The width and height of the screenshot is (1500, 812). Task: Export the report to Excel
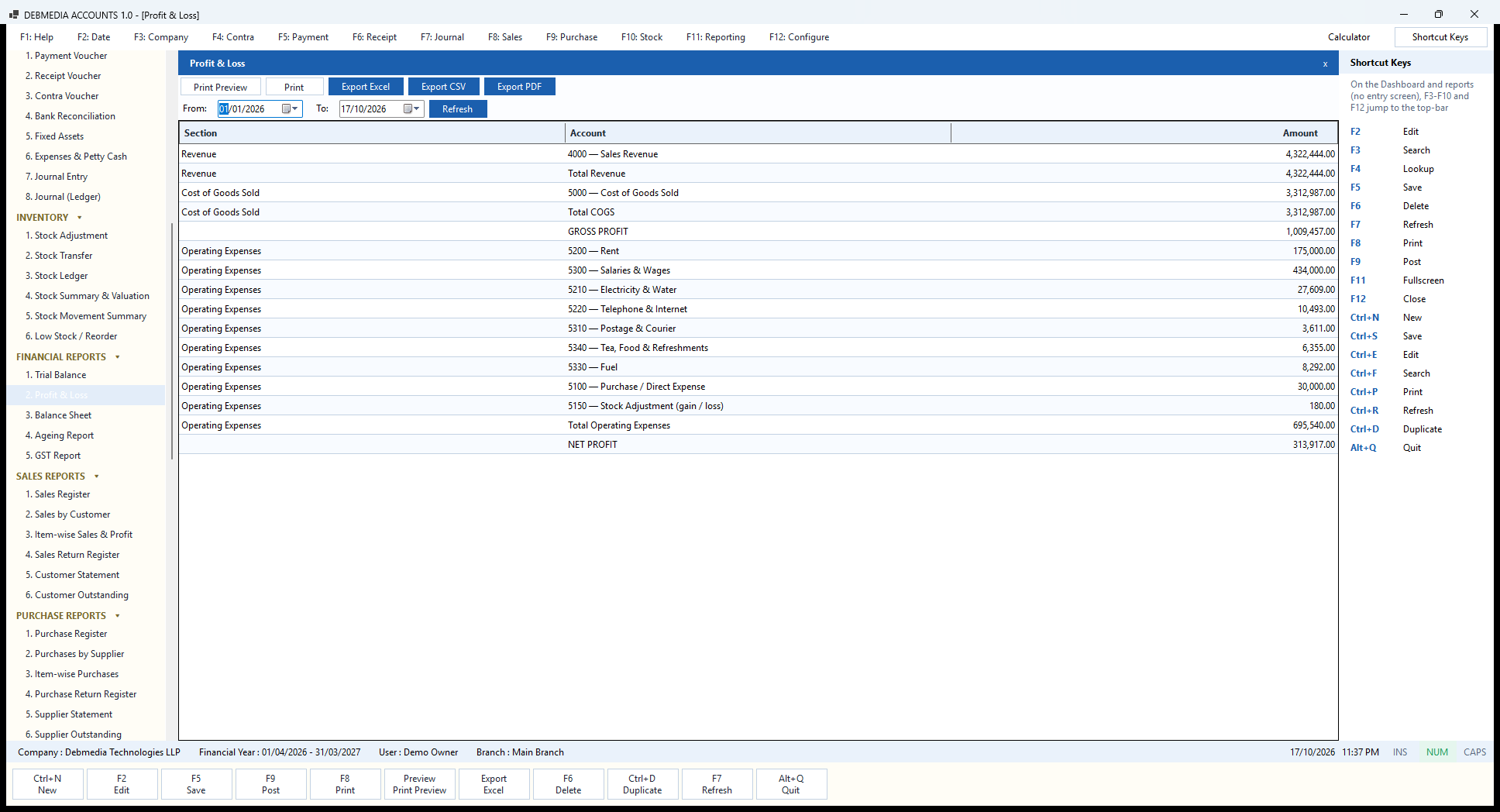coord(366,87)
